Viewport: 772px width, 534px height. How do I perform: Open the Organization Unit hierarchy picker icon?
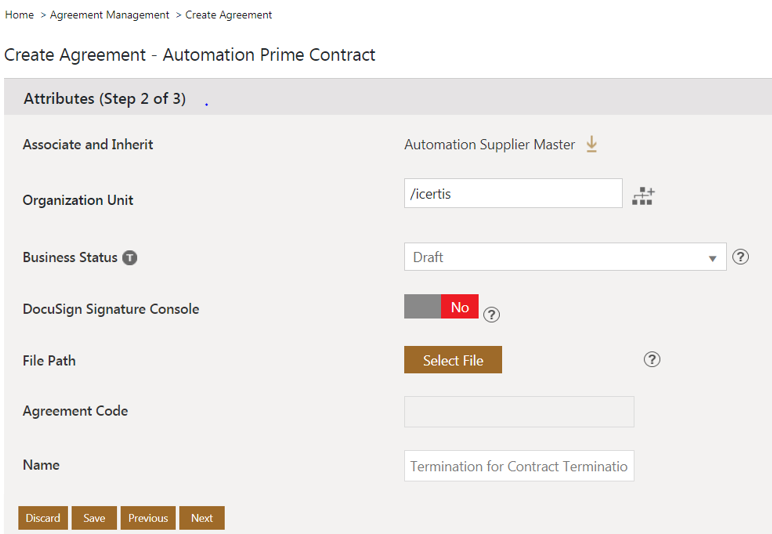pyautogui.click(x=642, y=196)
